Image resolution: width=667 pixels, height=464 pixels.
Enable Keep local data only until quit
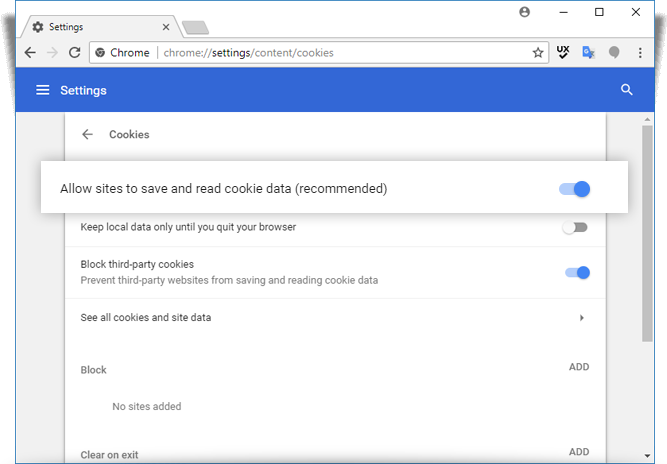point(575,228)
